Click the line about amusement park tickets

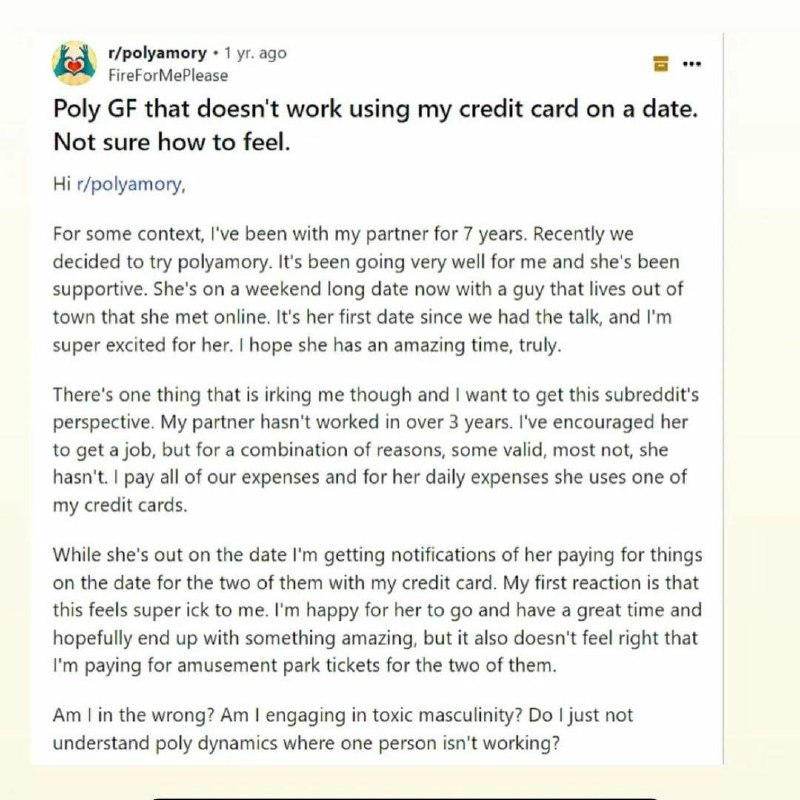305,665
